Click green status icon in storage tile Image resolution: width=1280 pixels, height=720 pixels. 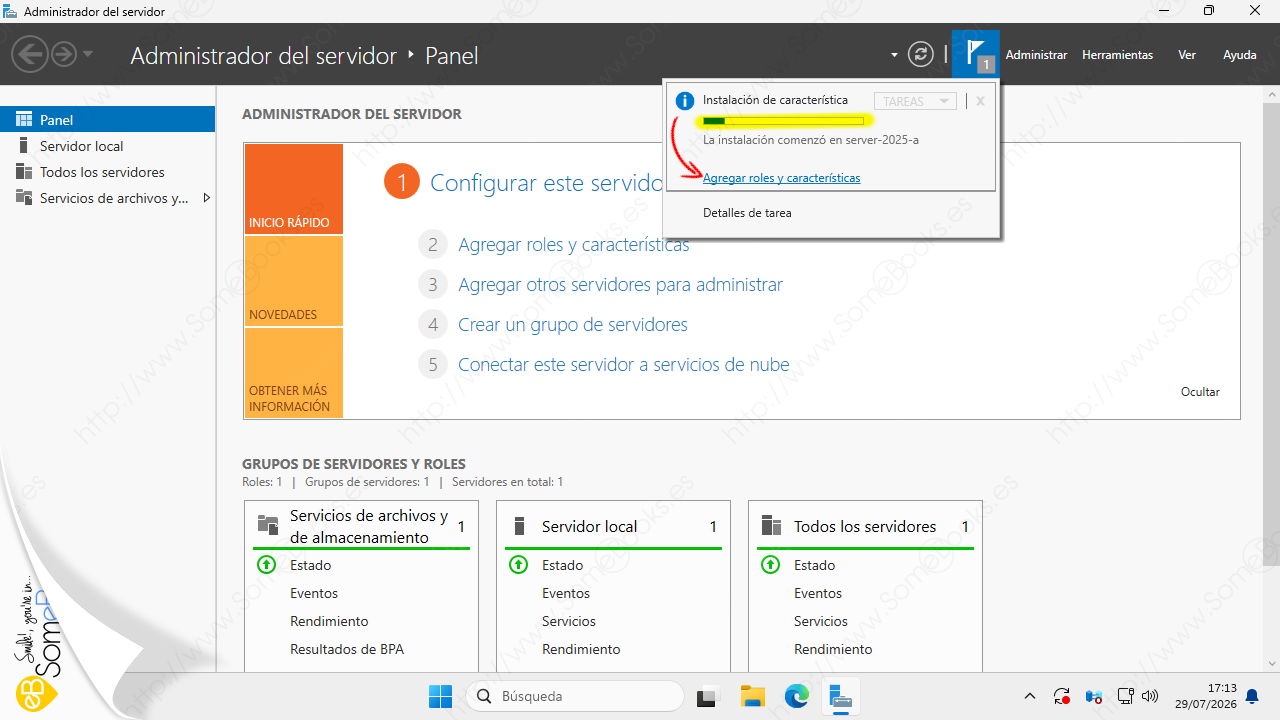[x=266, y=565]
